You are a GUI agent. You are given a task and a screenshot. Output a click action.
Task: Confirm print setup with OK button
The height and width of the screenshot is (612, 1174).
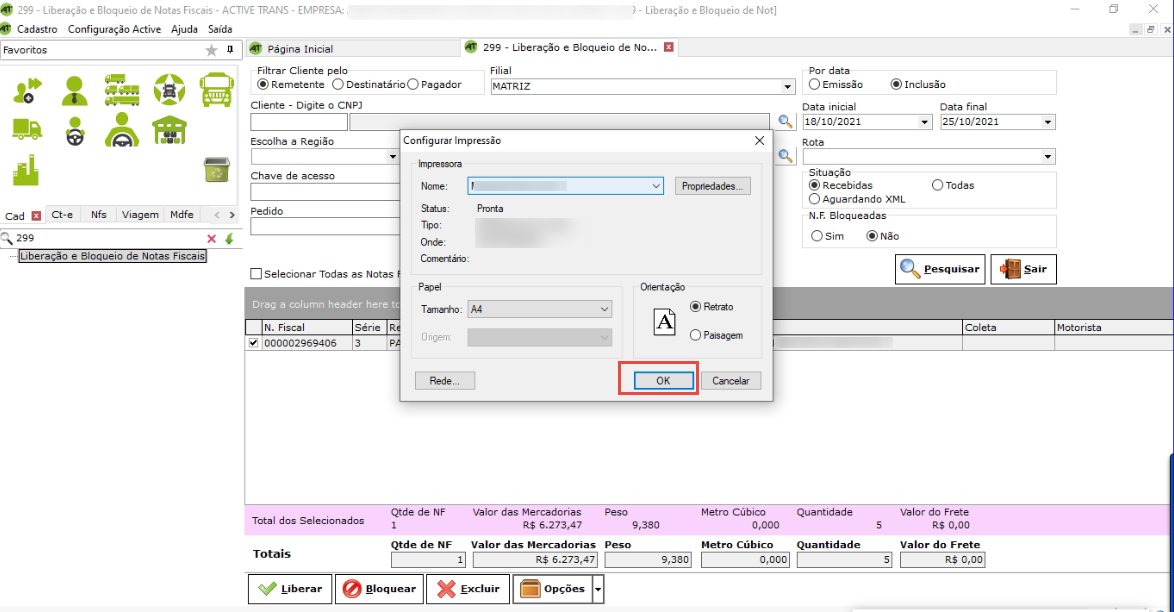click(662, 381)
